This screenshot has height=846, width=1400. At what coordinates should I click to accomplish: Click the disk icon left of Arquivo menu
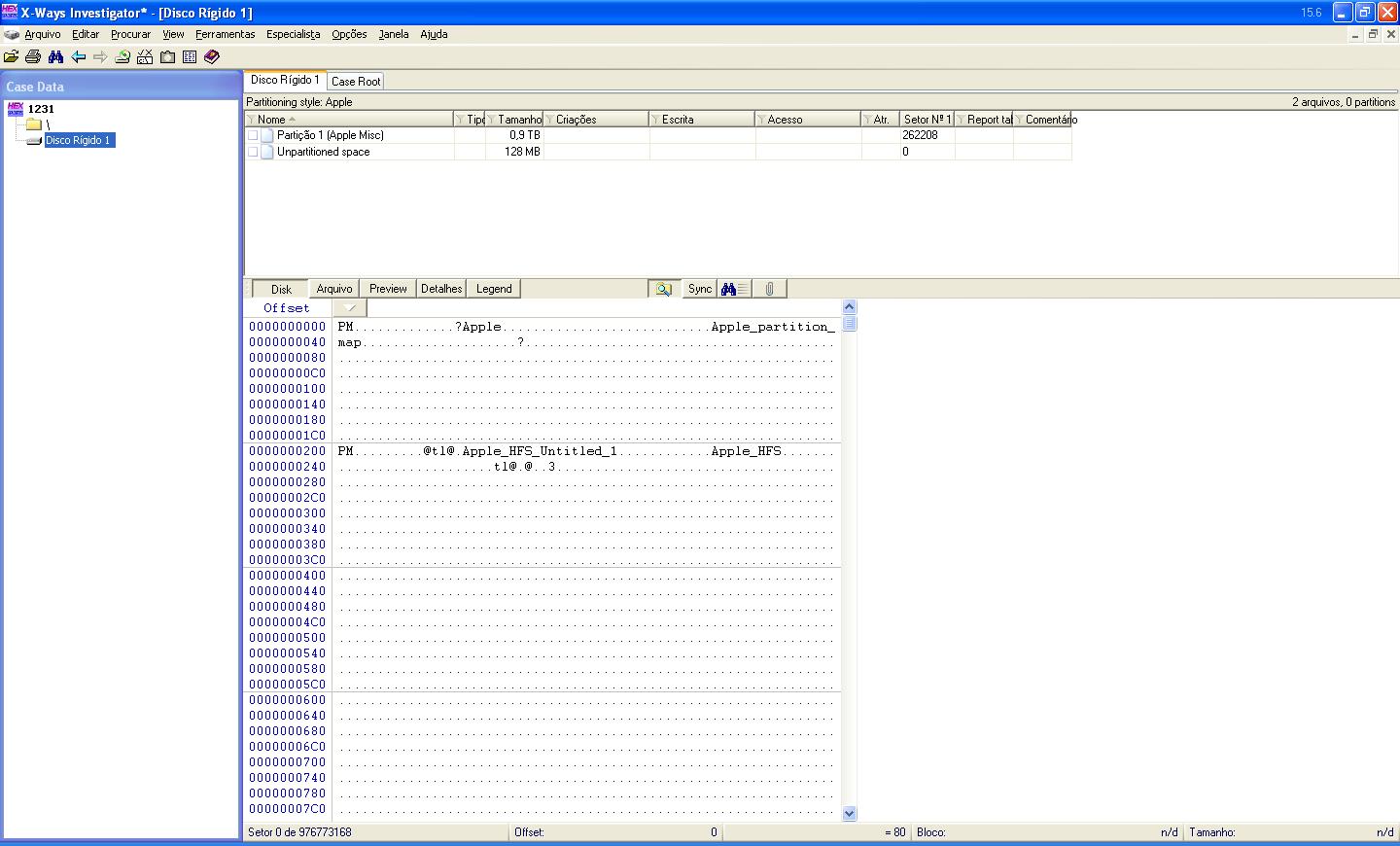tap(12, 34)
